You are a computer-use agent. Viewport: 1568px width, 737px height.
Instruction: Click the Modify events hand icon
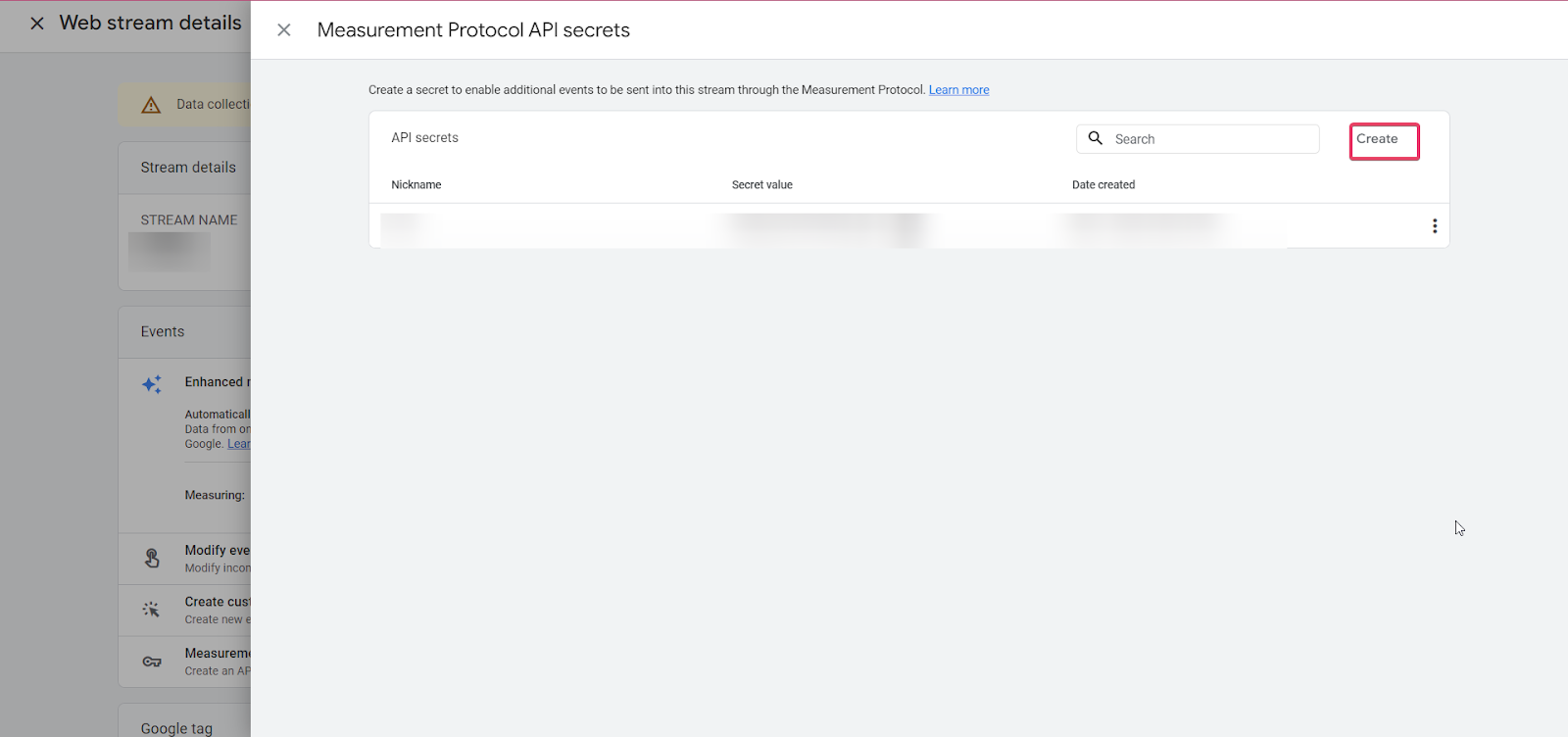point(152,559)
